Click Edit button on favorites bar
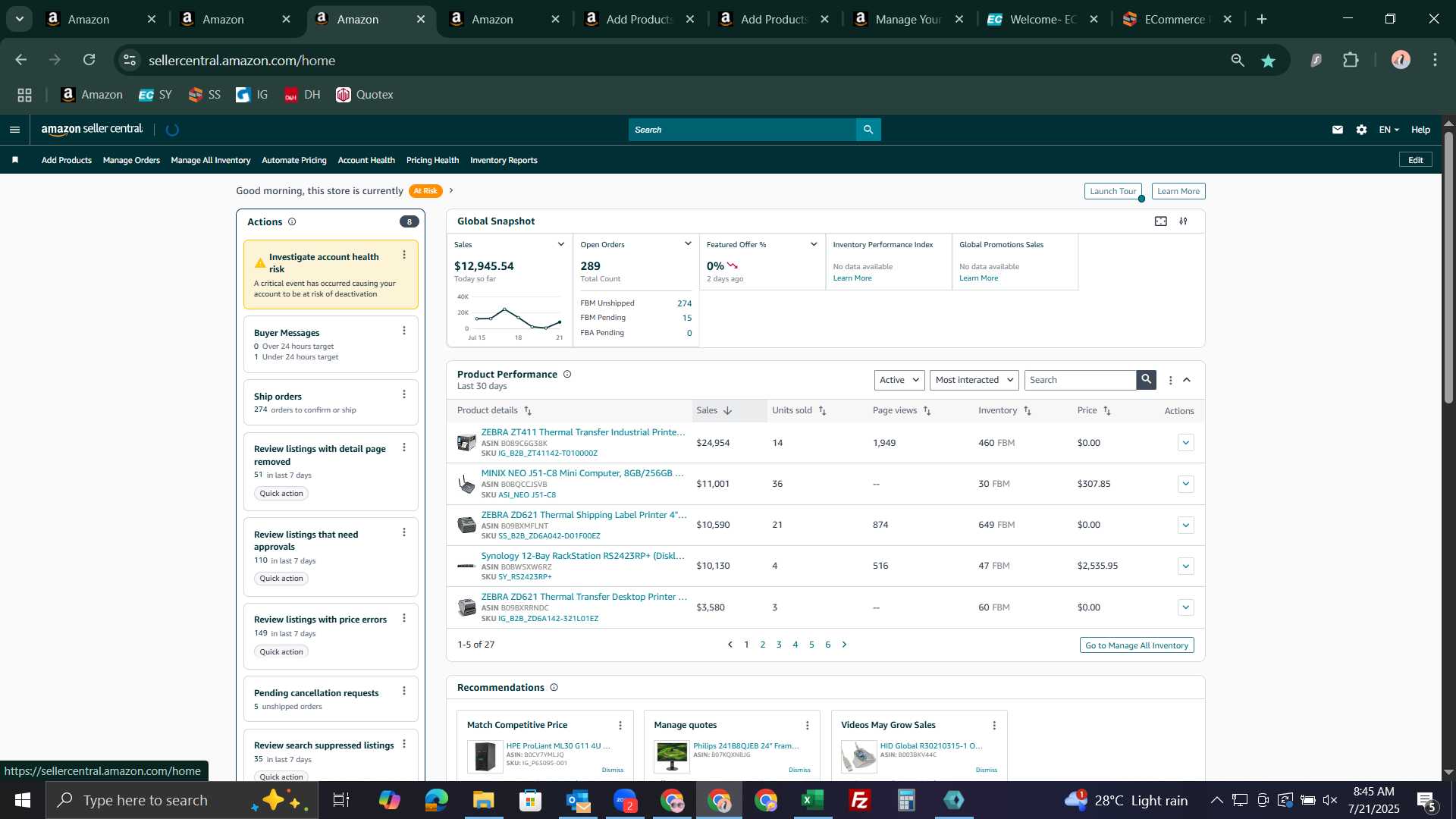The width and height of the screenshot is (1456, 819). (1416, 160)
